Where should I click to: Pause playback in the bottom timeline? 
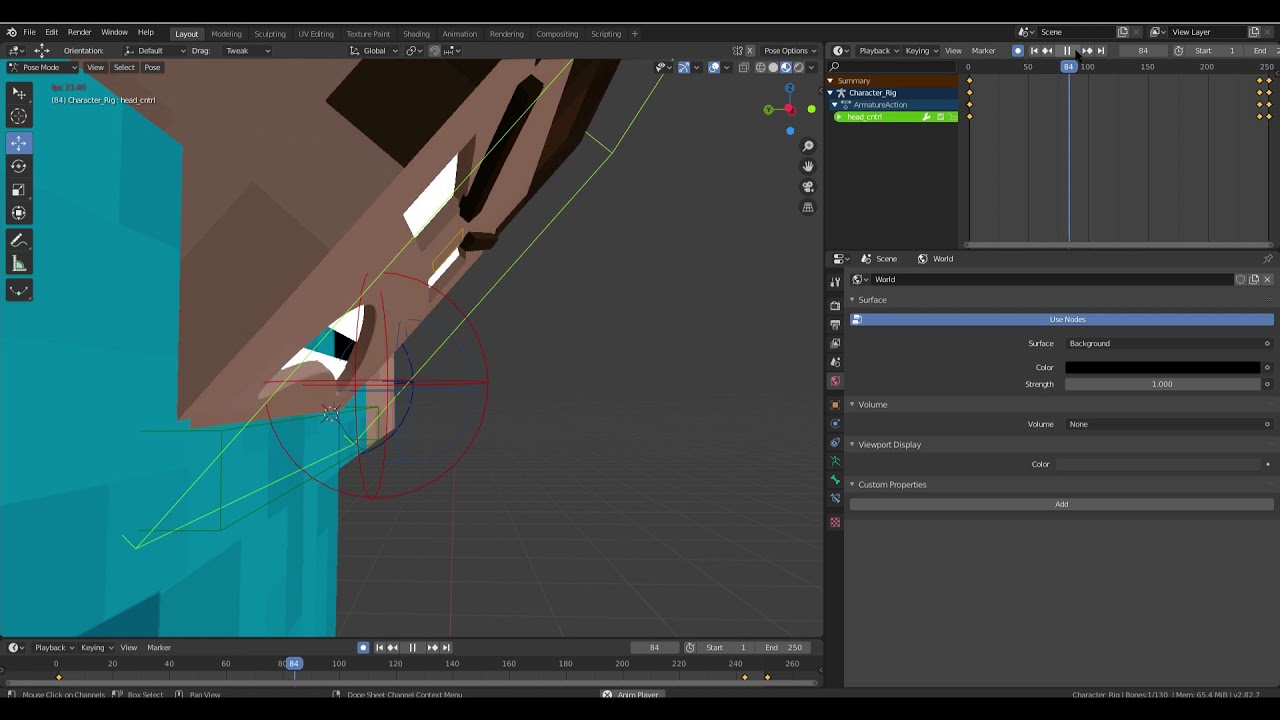click(x=412, y=647)
